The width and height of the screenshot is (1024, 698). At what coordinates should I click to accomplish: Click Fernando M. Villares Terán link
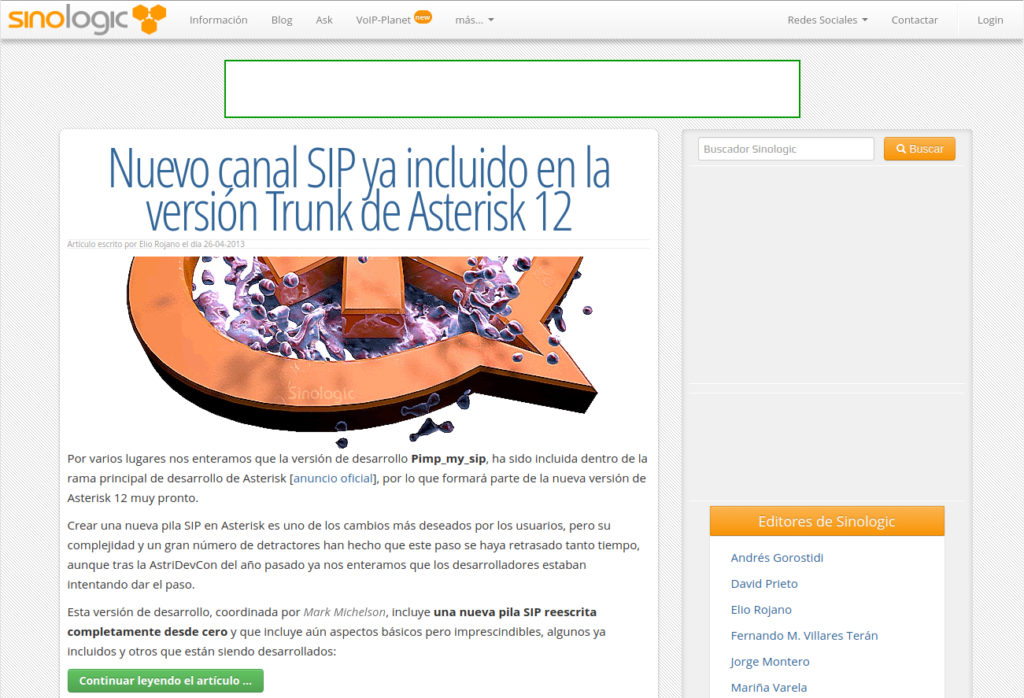[x=804, y=636]
